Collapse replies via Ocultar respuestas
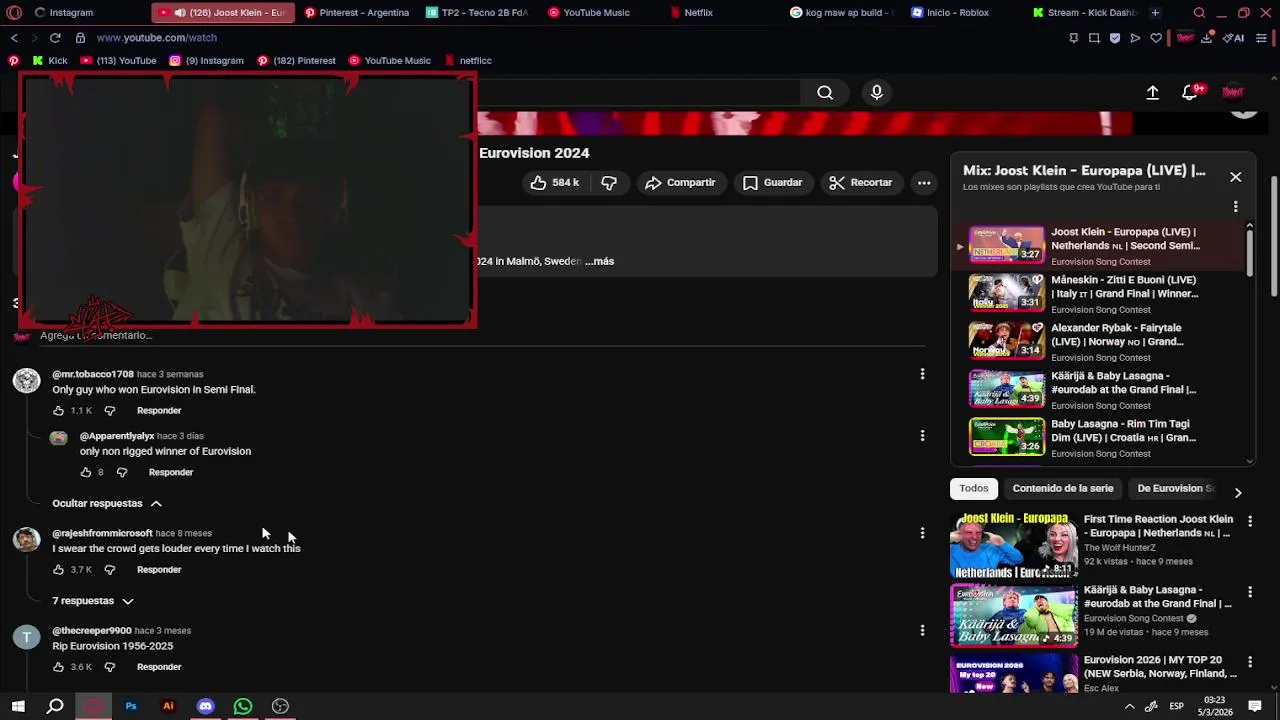 click(x=107, y=503)
